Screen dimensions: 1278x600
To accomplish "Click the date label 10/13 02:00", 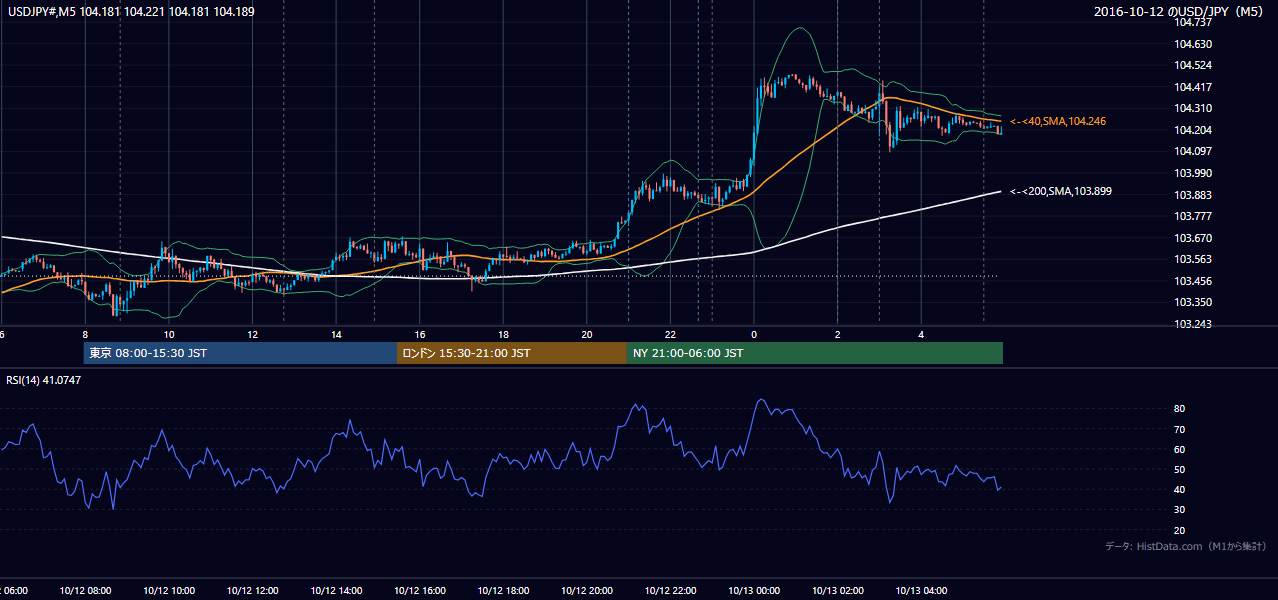I will point(837,591).
